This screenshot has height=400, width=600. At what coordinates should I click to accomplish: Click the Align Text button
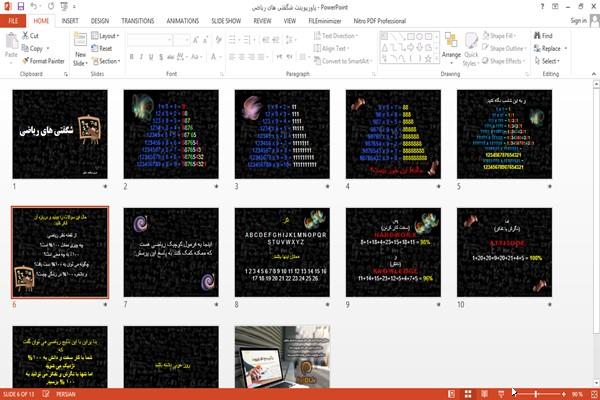coord(331,48)
